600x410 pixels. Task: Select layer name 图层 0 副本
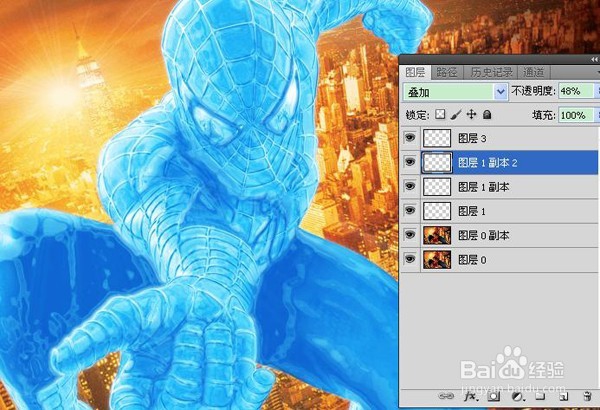[484, 235]
